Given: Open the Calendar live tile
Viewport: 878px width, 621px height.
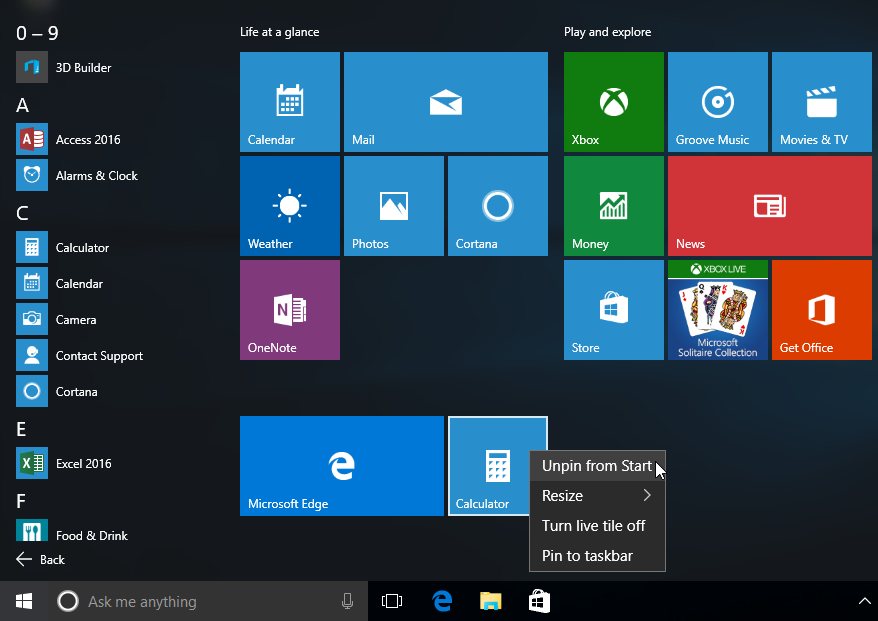Looking at the screenshot, I should point(289,102).
